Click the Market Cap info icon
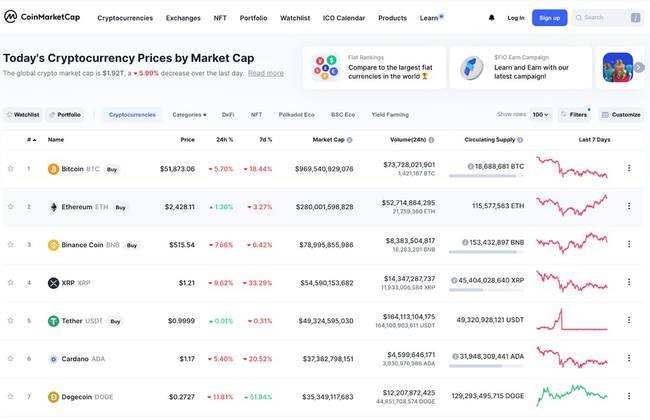The image size is (650, 420). (349, 140)
